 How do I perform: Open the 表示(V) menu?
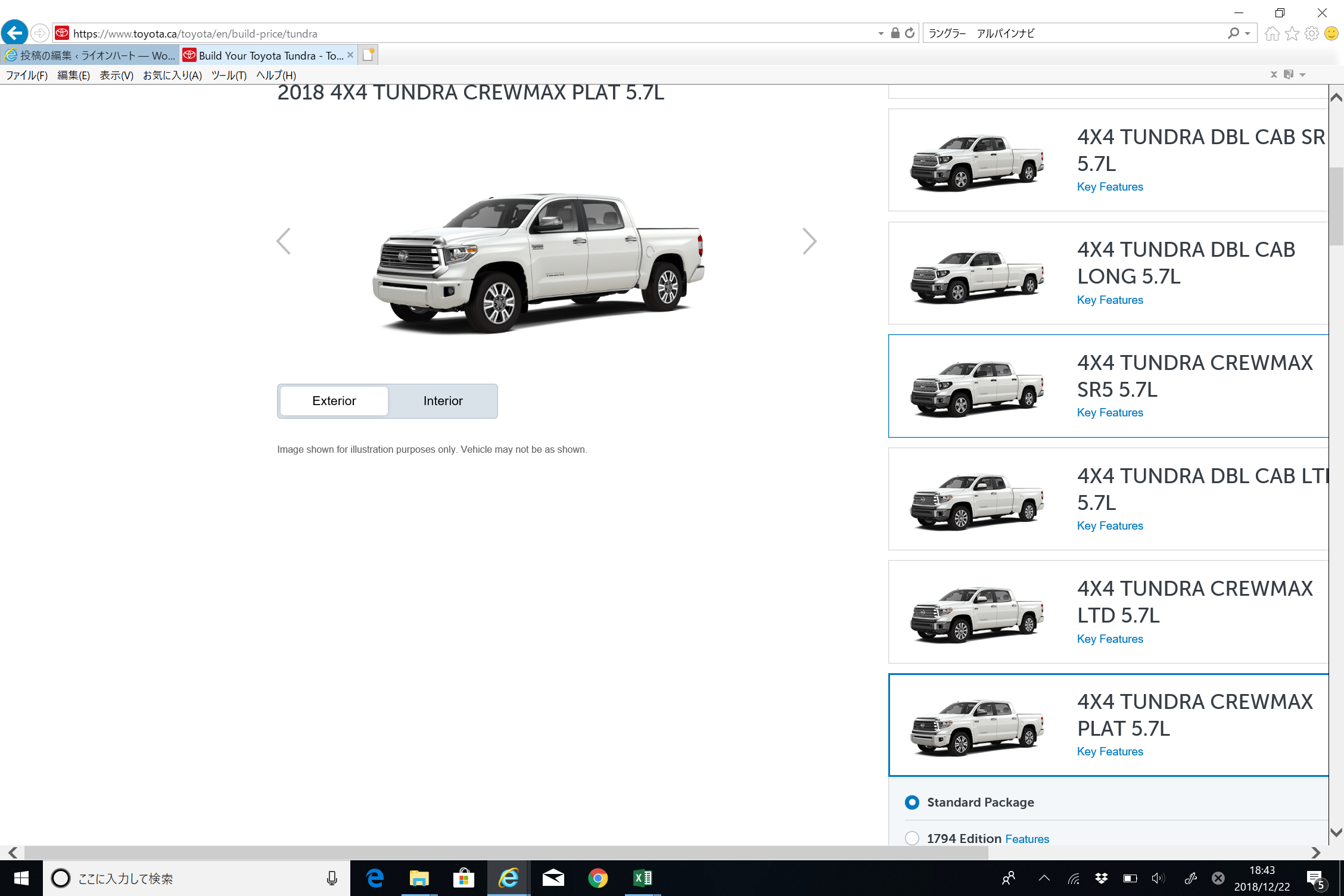coord(117,75)
